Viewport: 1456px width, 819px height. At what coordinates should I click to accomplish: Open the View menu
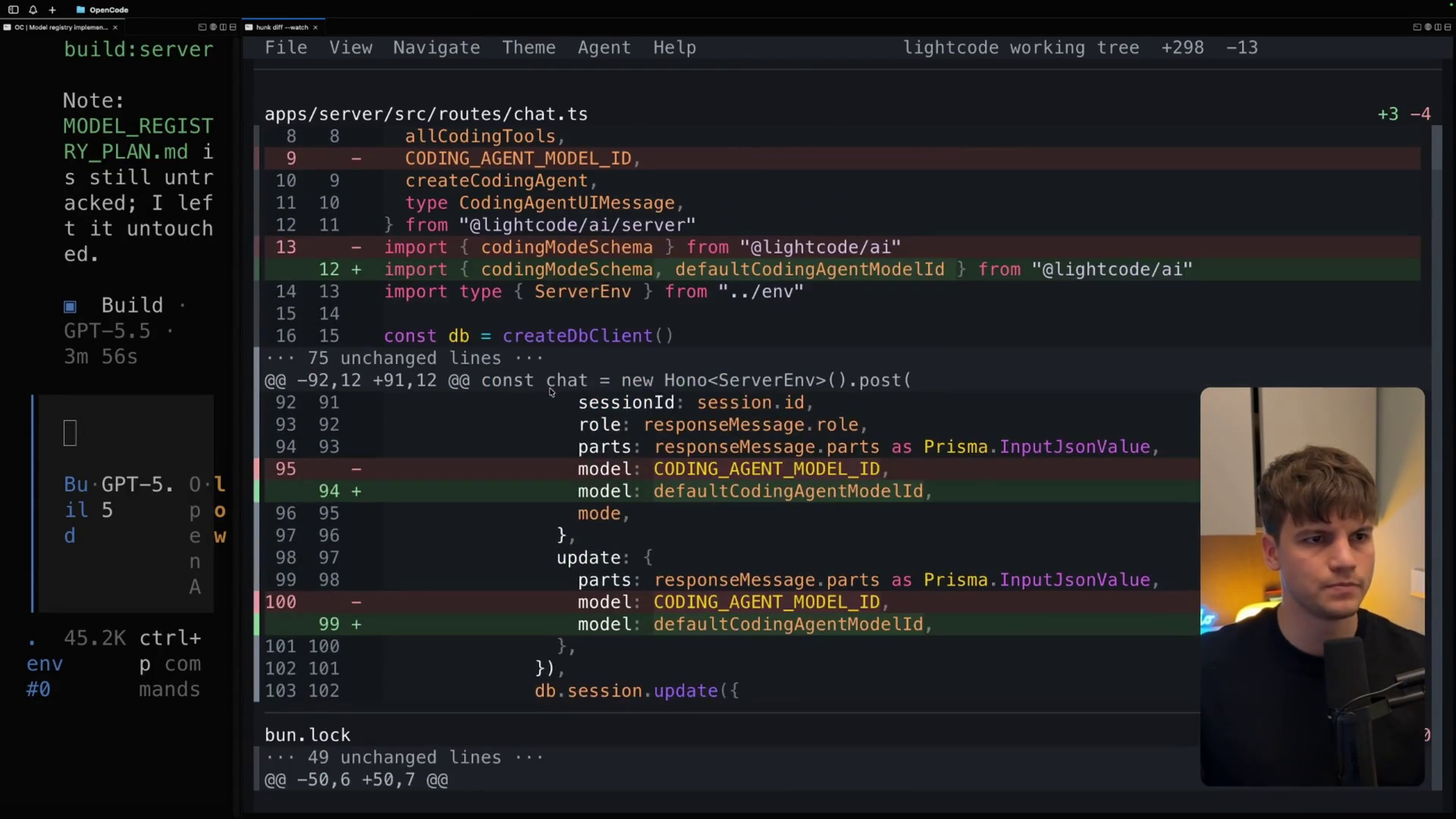click(x=350, y=48)
